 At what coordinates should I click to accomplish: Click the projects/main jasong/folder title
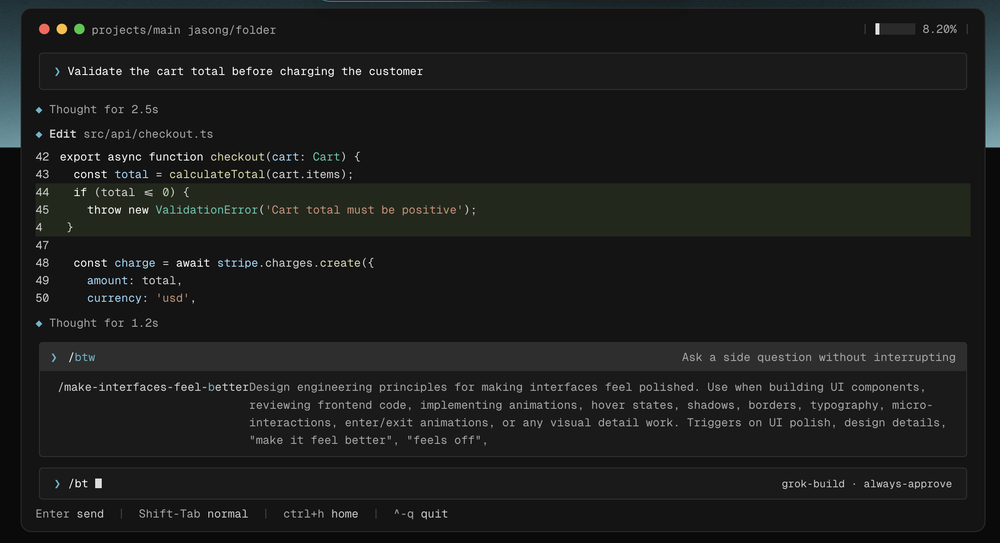tap(184, 30)
